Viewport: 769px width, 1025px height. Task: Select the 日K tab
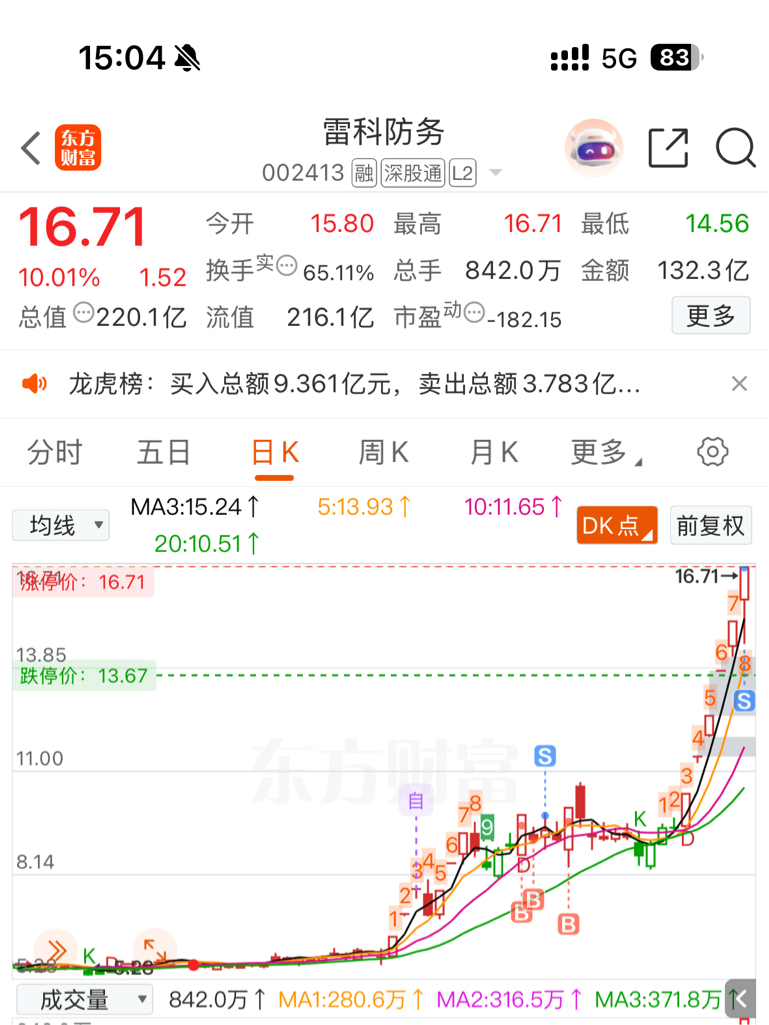coord(275,452)
